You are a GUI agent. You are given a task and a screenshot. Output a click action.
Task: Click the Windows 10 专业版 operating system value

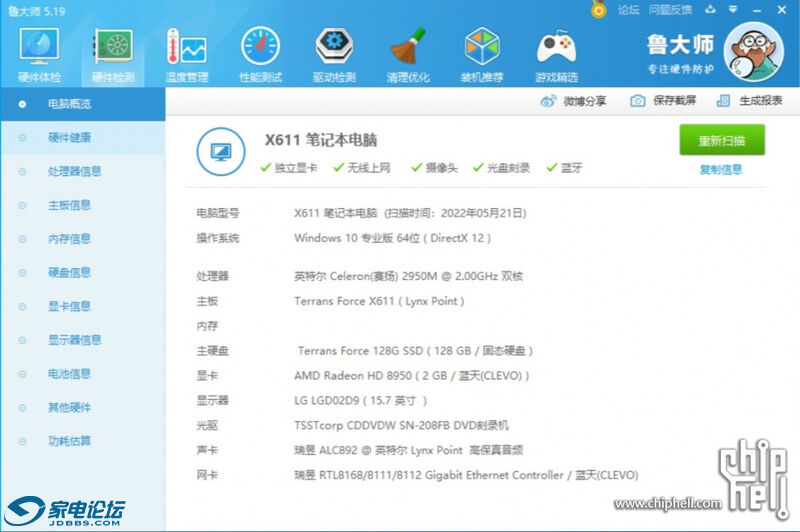coord(392,238)
